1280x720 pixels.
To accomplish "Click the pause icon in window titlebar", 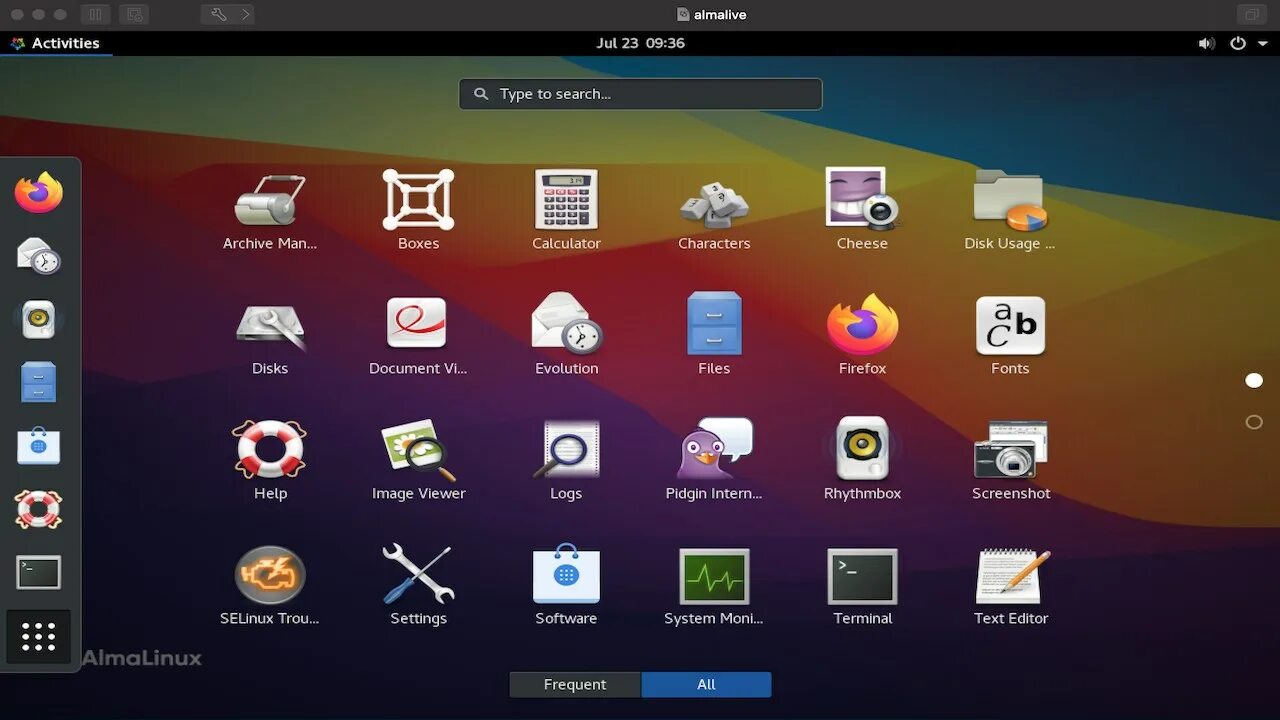I will [95, 14].
